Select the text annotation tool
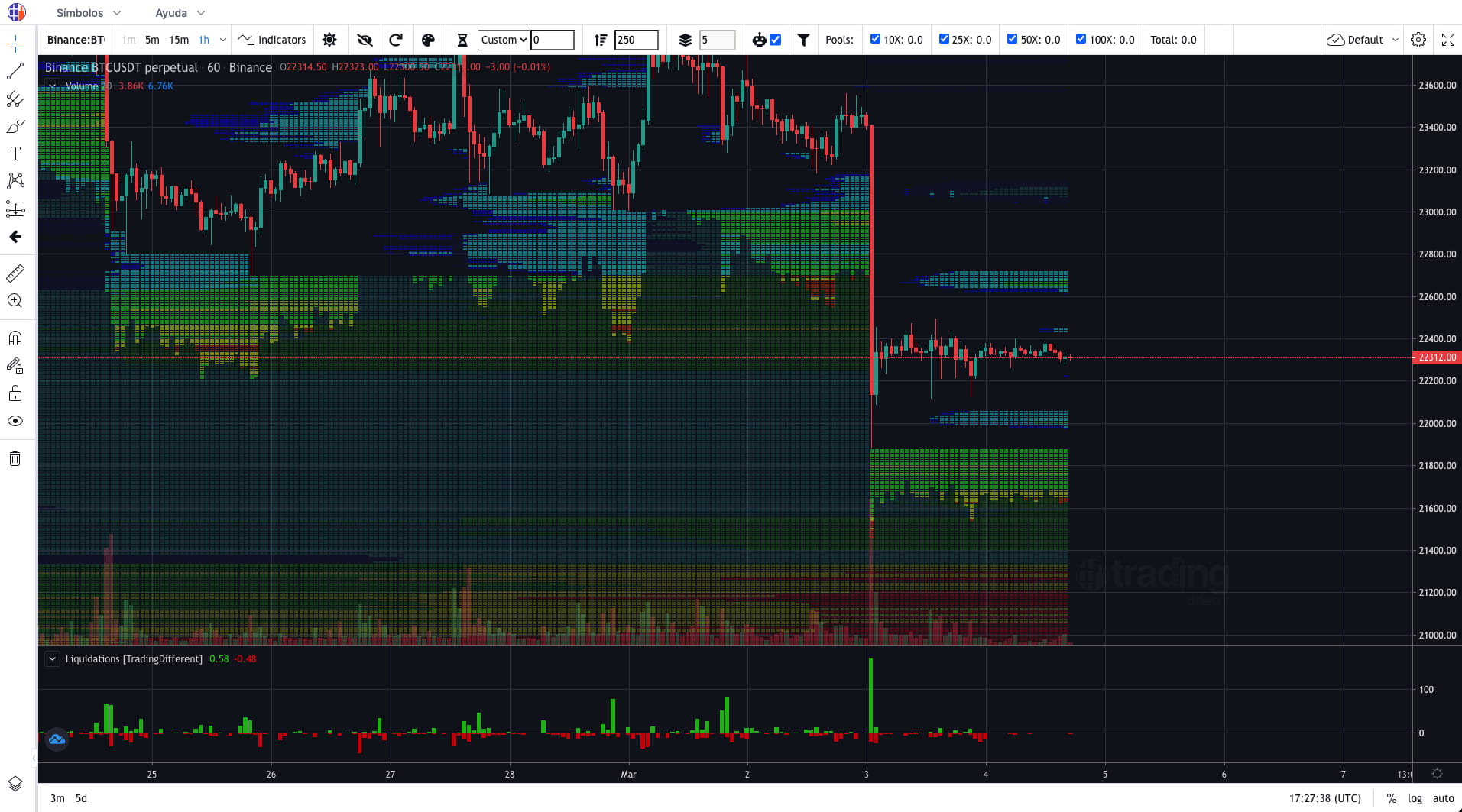This screenshot has height=812, width=1462. [15, 154]
